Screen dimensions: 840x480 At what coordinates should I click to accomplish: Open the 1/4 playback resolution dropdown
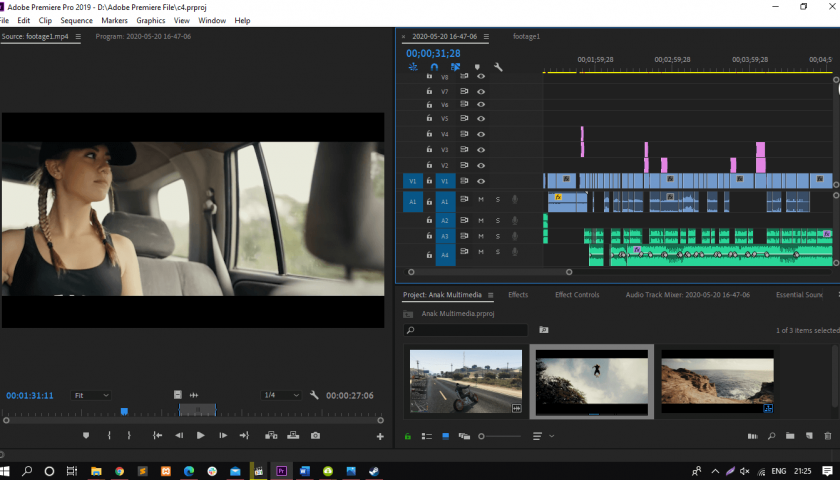click(x=282, y=395)
